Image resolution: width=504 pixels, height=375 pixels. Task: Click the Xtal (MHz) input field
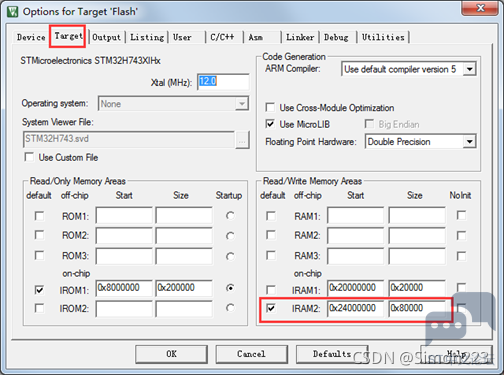pos(223,82)
